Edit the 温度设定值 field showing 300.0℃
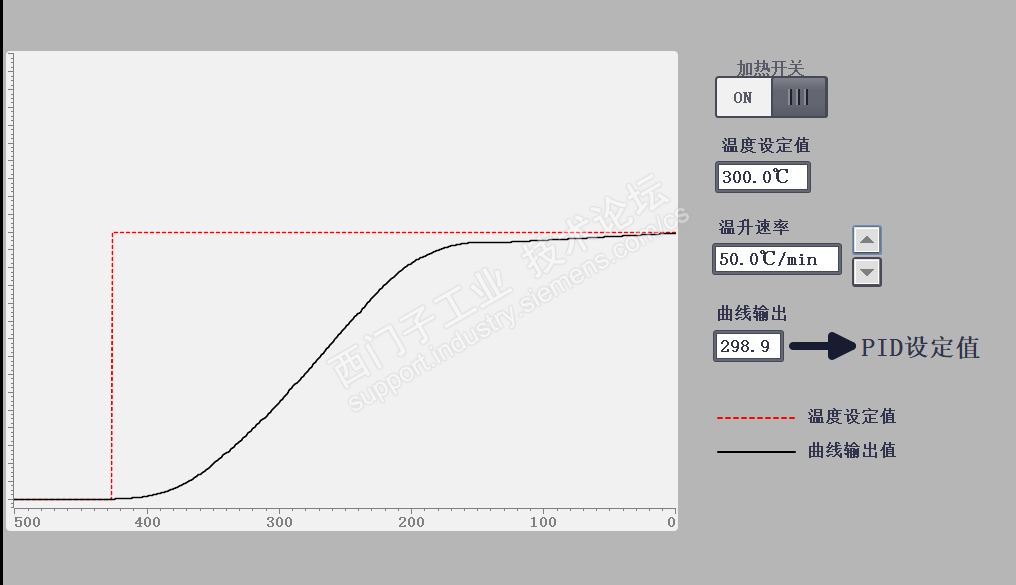Image resolution: width=1016 pixels, height=585 pixels. (x=763, y=177)
